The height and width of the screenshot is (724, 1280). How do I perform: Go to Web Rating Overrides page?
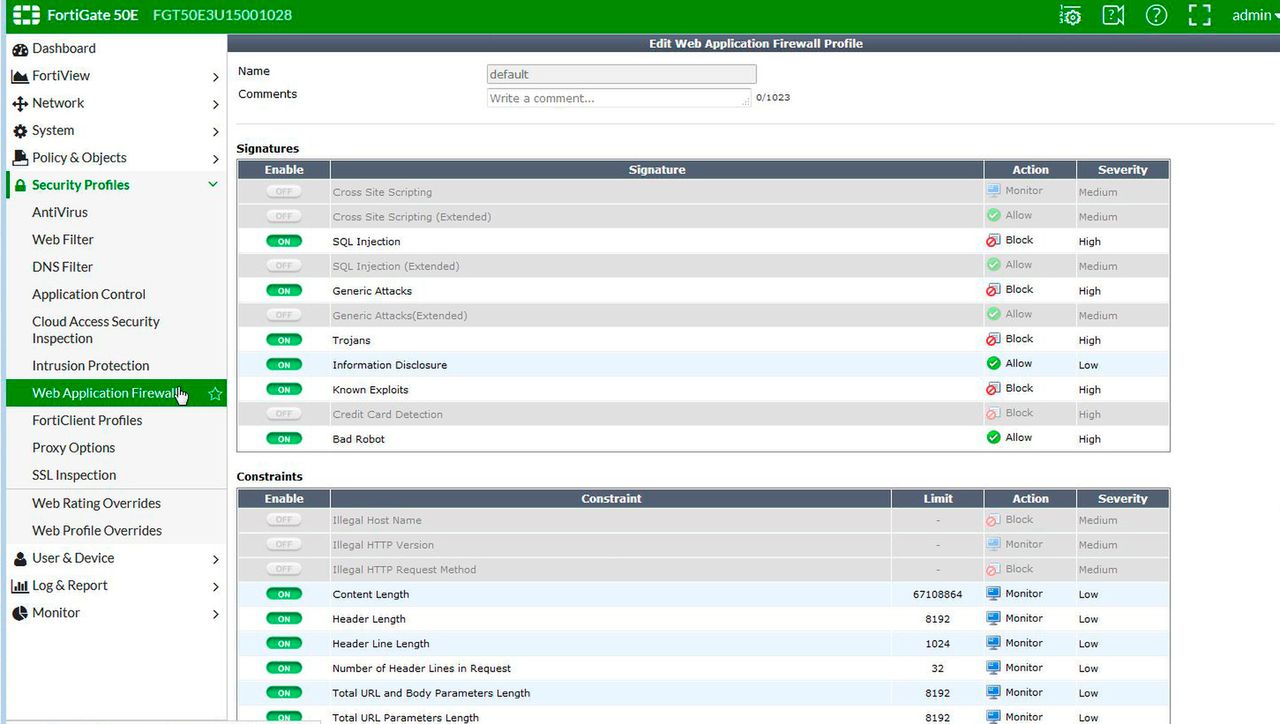point(96,504)
